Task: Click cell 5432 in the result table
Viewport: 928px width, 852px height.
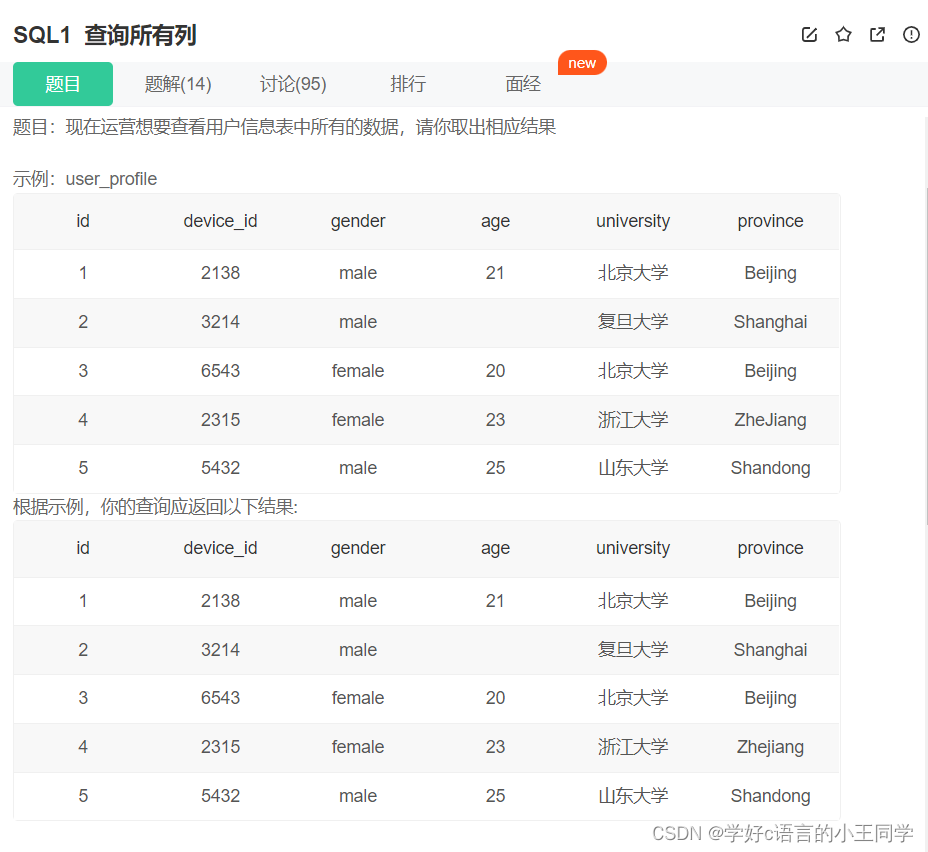Action: (x=220, y=796)
